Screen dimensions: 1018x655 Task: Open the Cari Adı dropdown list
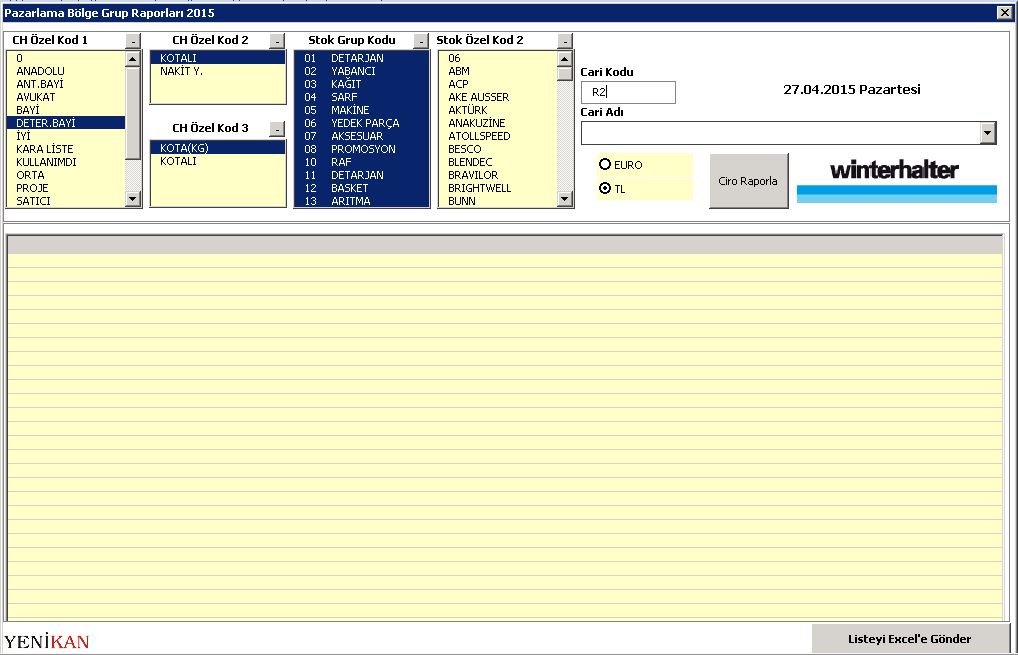988,133
